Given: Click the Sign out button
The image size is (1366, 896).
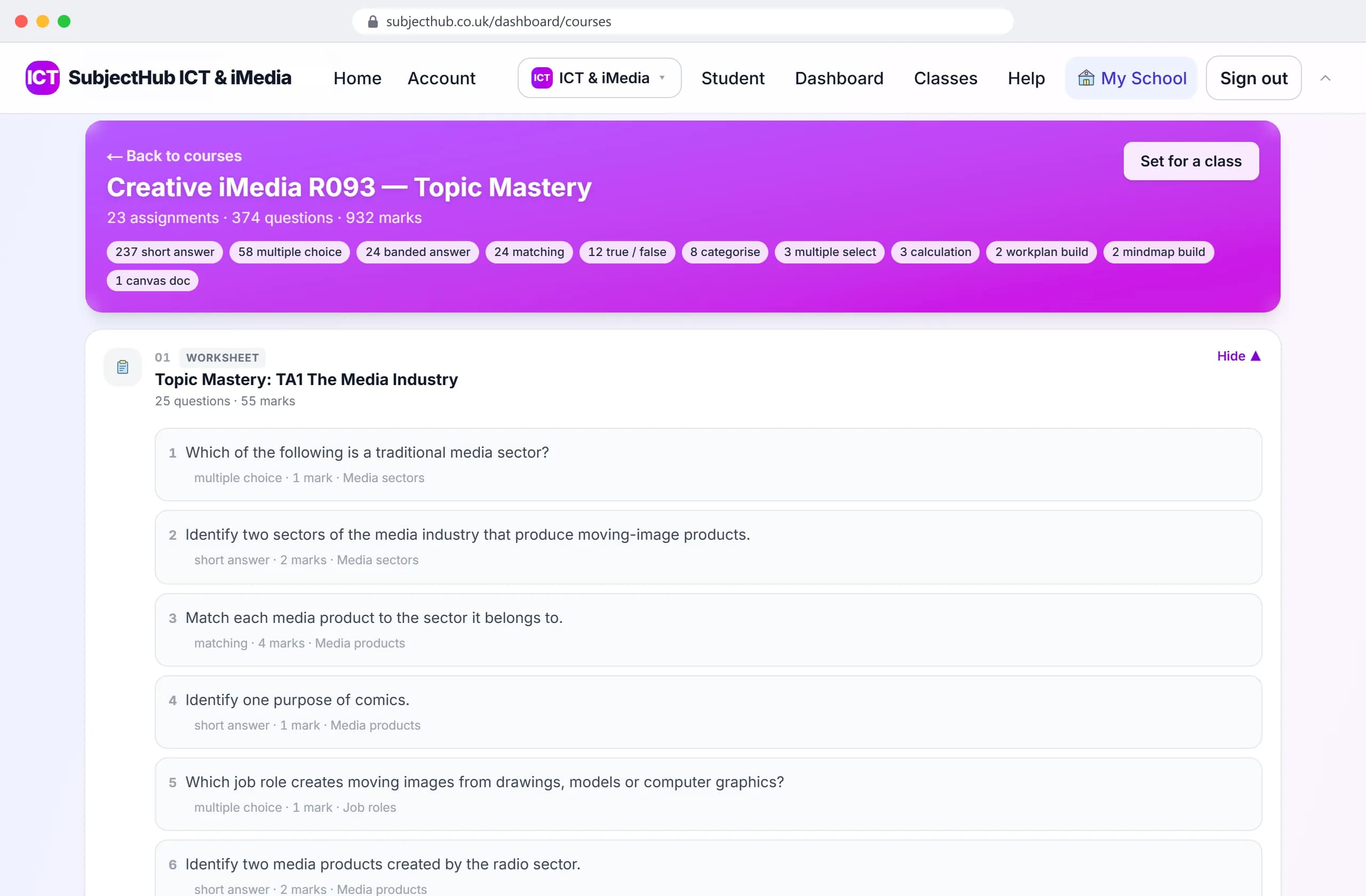Looking at the screenshot, I should (1253, 78).
